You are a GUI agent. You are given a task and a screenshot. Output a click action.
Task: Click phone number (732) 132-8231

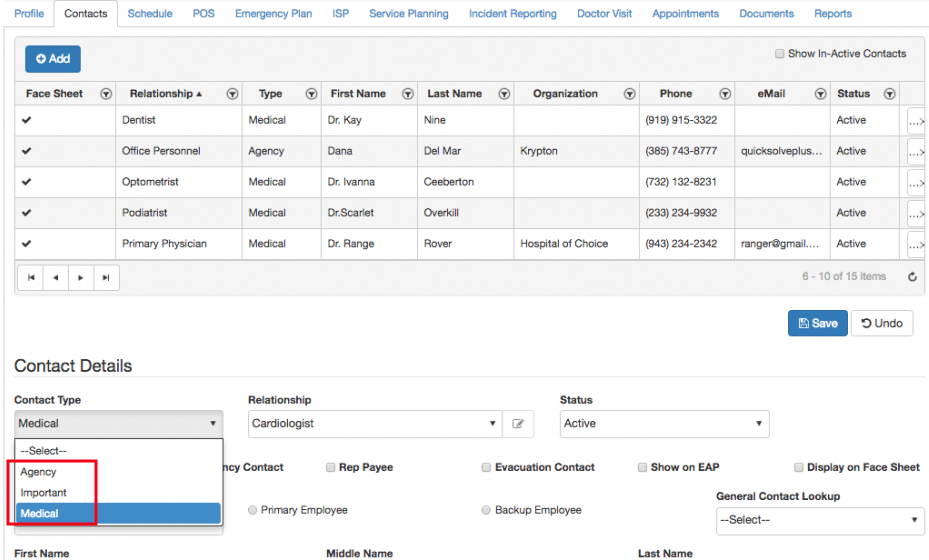(x=681, y=182)
